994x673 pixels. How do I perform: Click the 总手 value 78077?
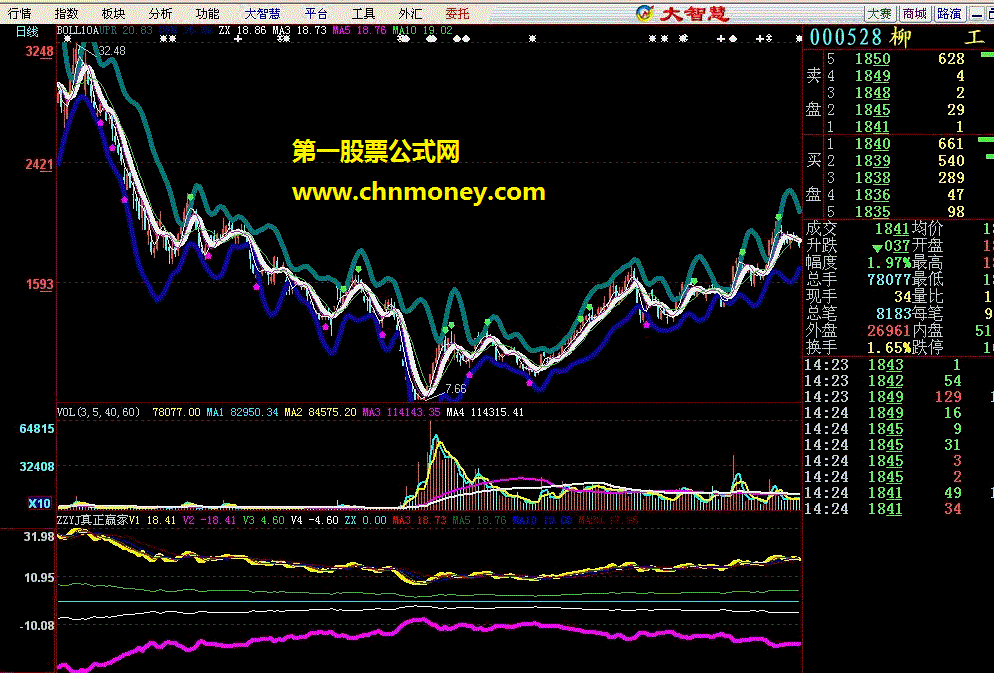click(889, 279)
